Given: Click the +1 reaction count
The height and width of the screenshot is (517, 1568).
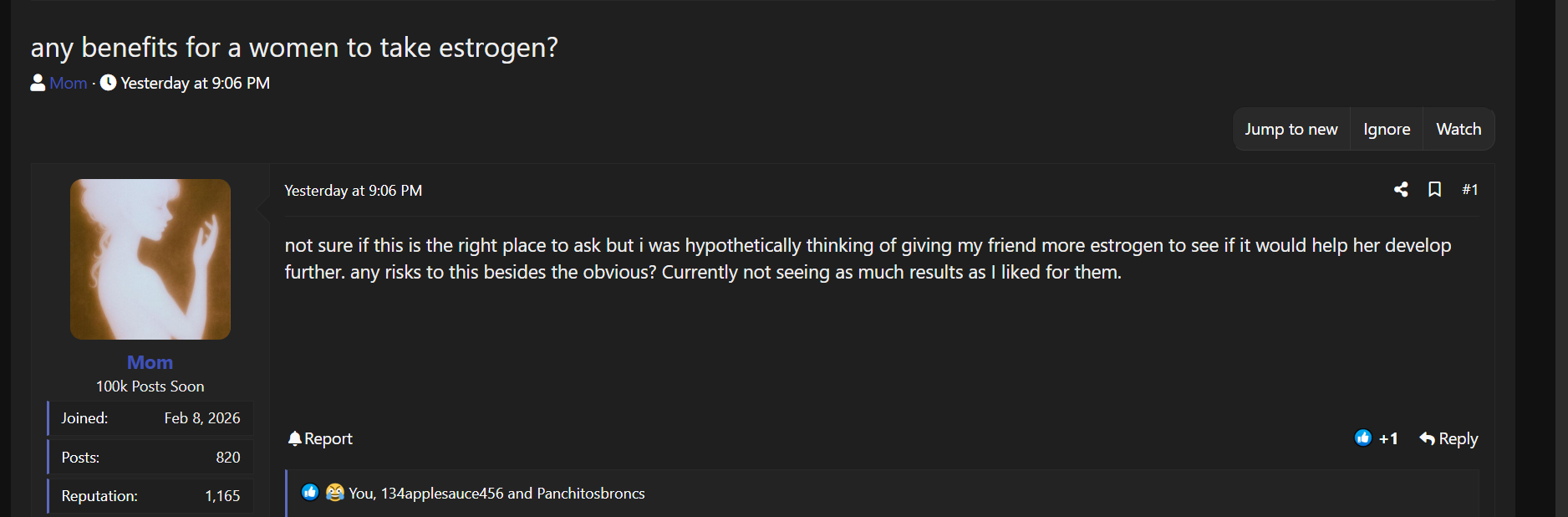Looking at the screenshot, I should 1388,438.
